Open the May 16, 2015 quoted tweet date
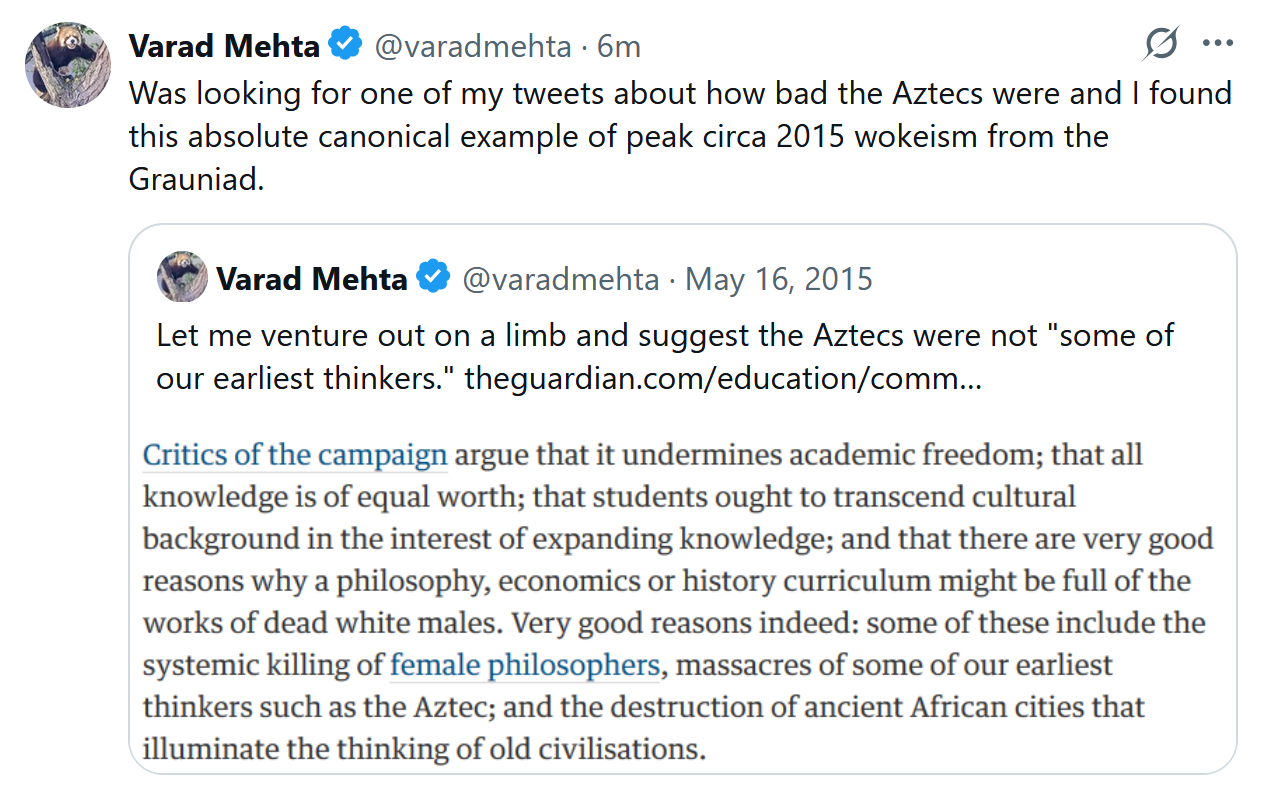This screenshot has height=787, width=1264. click(779, 278)
